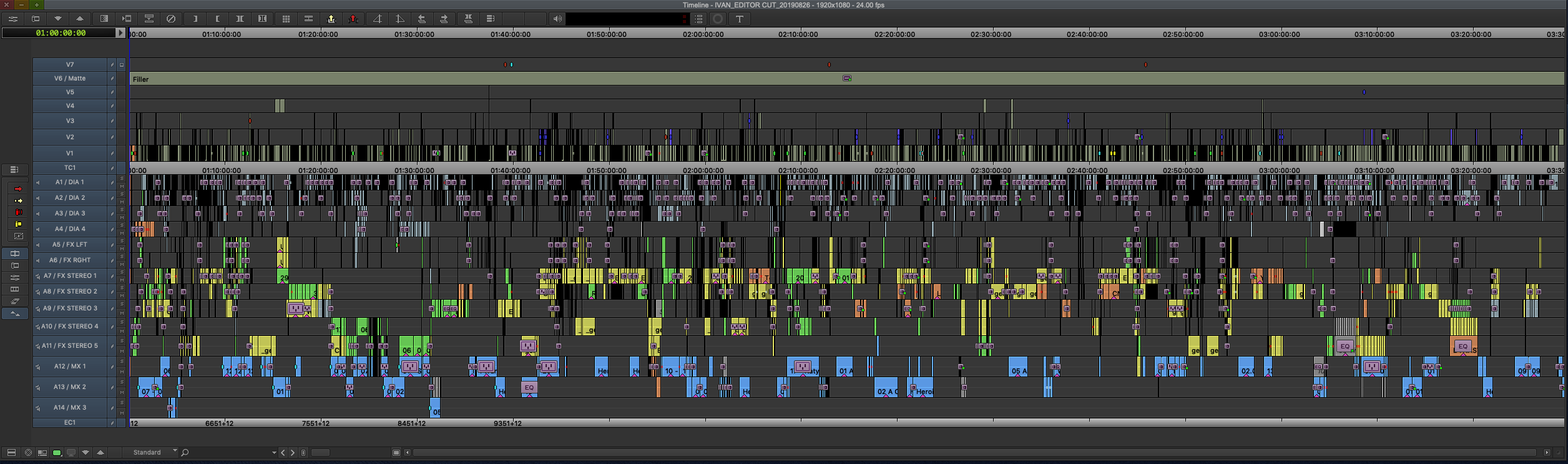Screen dimensions: 1568x464
Task: Click the 01:00:00:00 timecode field
Action: coord(60,32)
